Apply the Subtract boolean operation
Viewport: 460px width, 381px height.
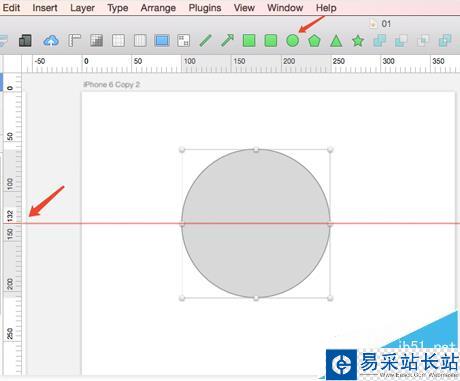coord(401,41)
